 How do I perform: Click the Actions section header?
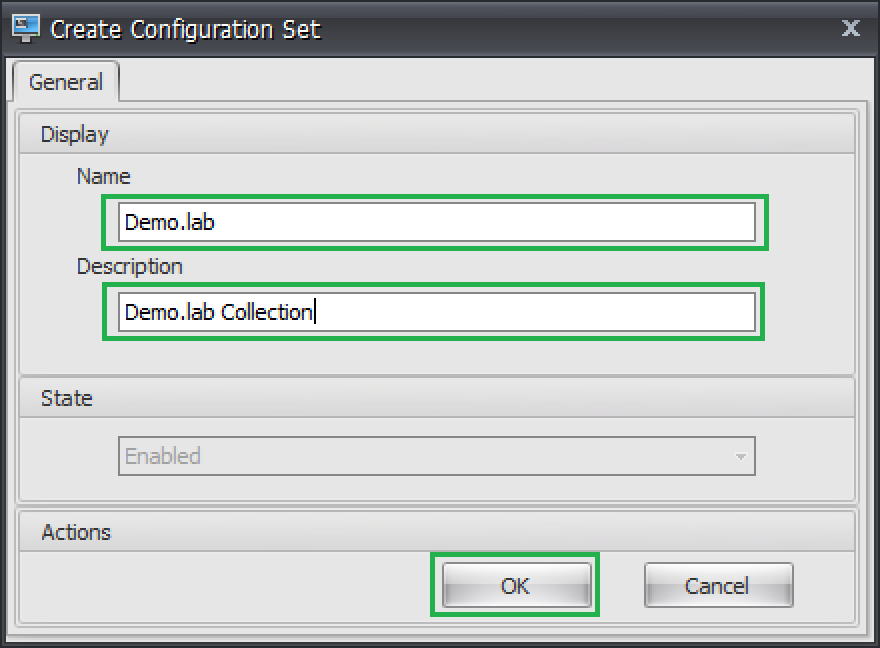(76, 532)
